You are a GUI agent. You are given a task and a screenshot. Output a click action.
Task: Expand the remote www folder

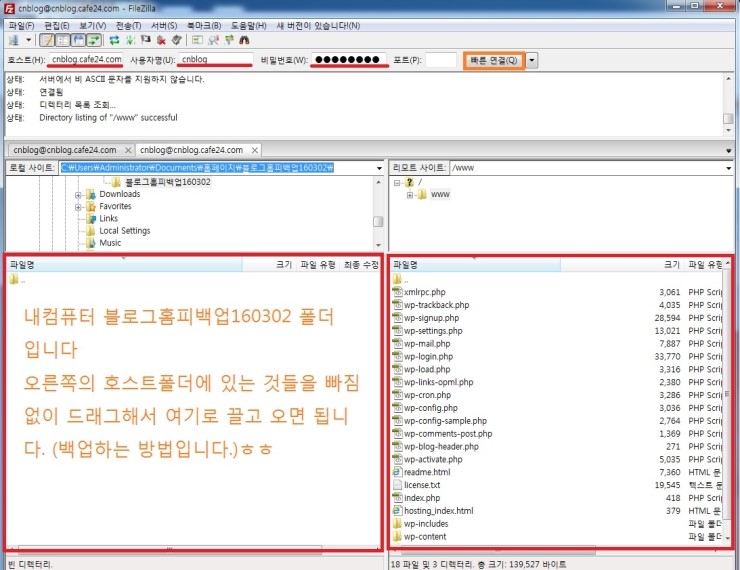click(x=410, y=195)
